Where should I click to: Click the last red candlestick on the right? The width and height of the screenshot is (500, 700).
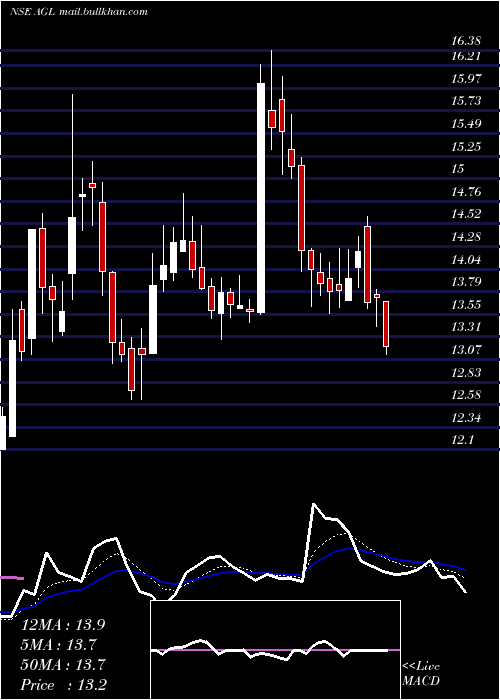coord(386,324)
